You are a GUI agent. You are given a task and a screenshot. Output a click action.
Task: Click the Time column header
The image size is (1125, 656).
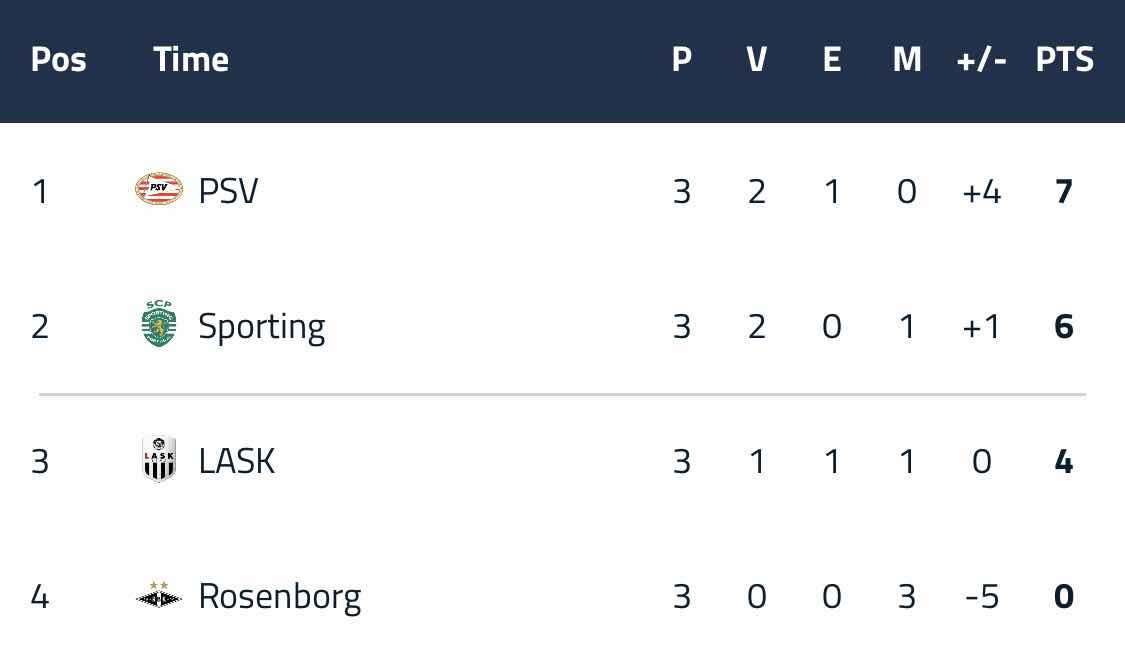[191, 60]
